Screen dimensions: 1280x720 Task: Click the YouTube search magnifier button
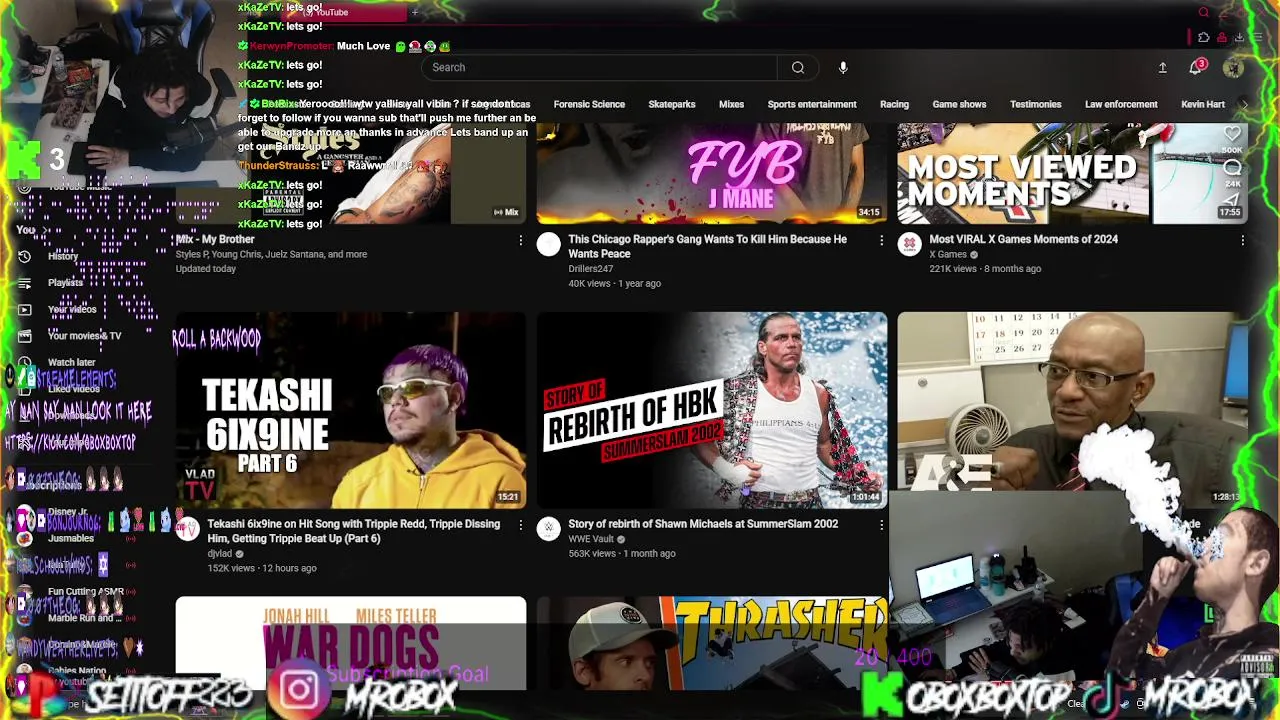point(798,67)
